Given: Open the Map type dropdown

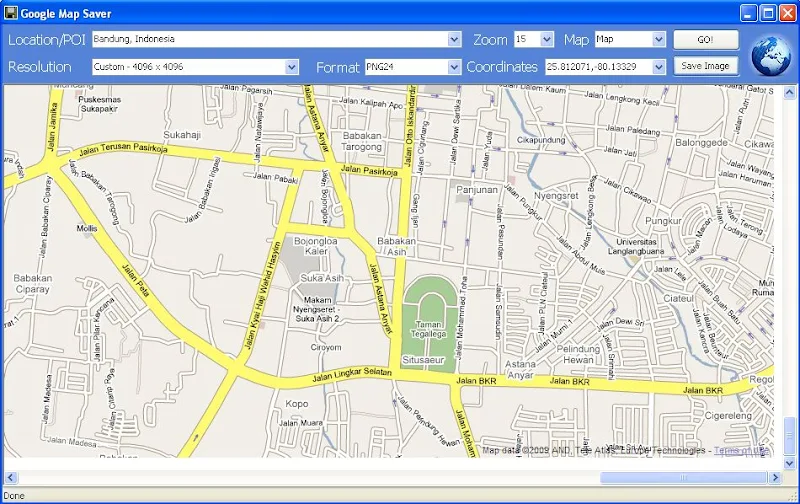Looking at the screenshot, I should pyautogui.click(x=658, y=40).
